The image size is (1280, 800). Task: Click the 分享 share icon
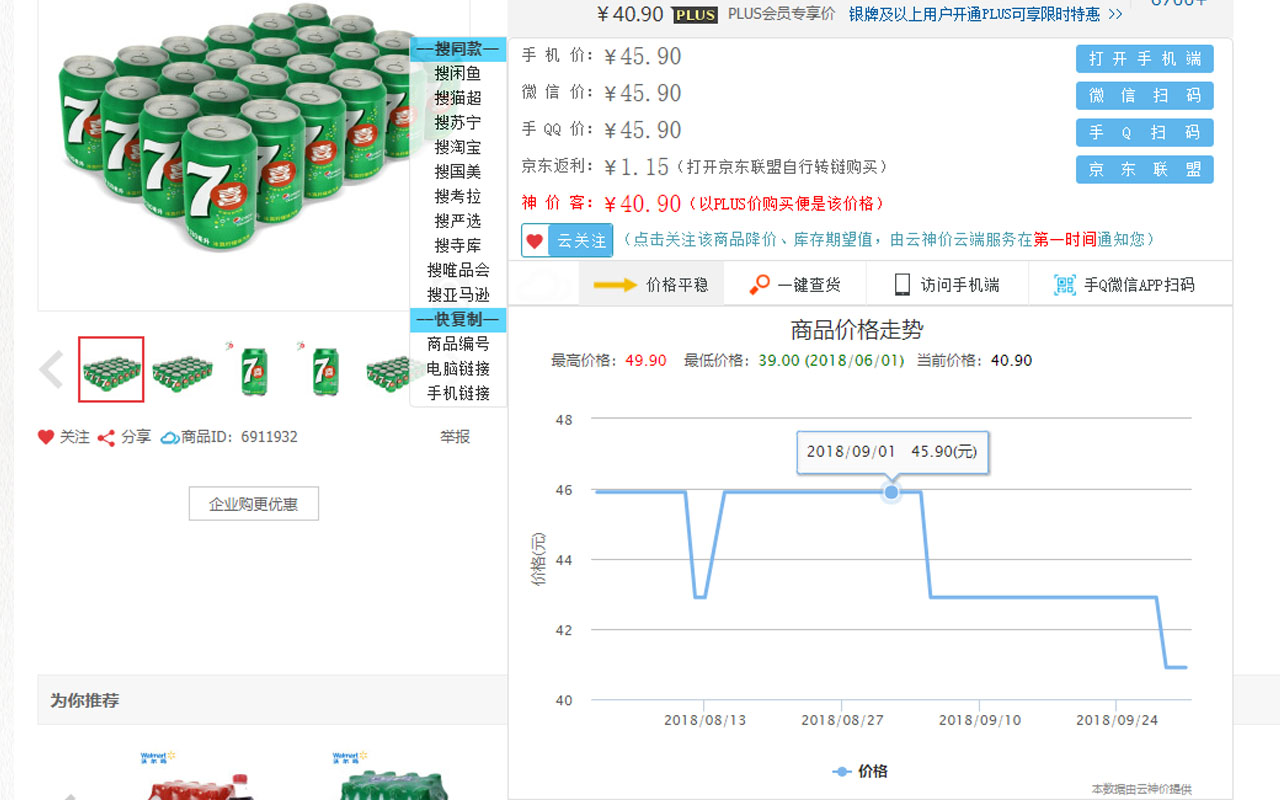click(104, 436)
